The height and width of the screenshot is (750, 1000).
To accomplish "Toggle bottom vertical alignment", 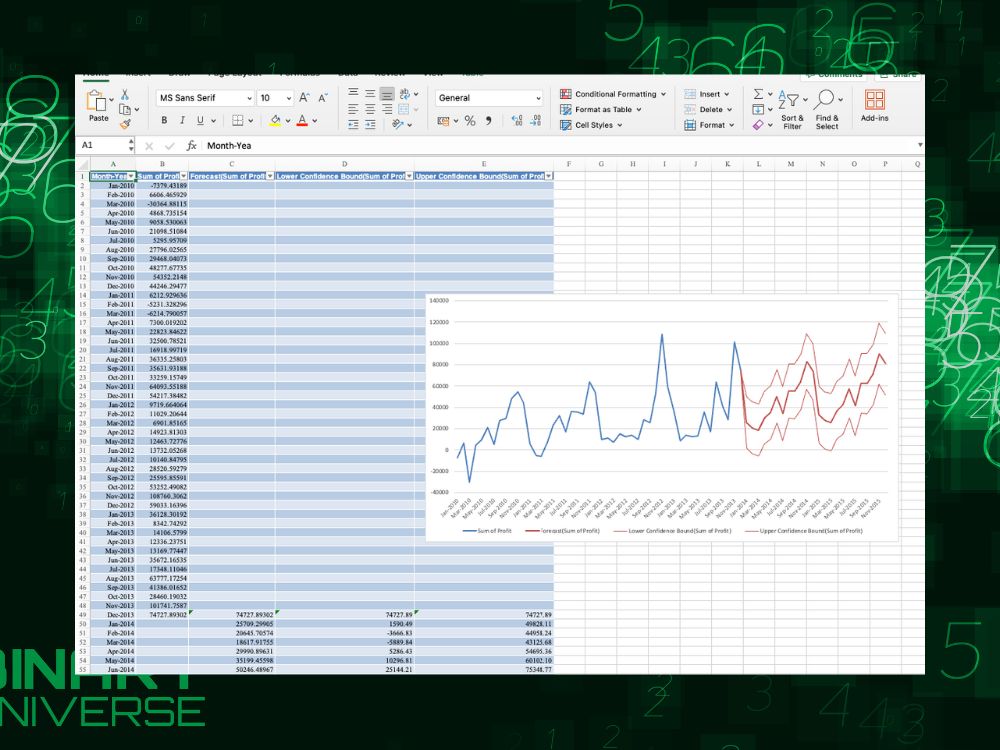I will [387, 94].
